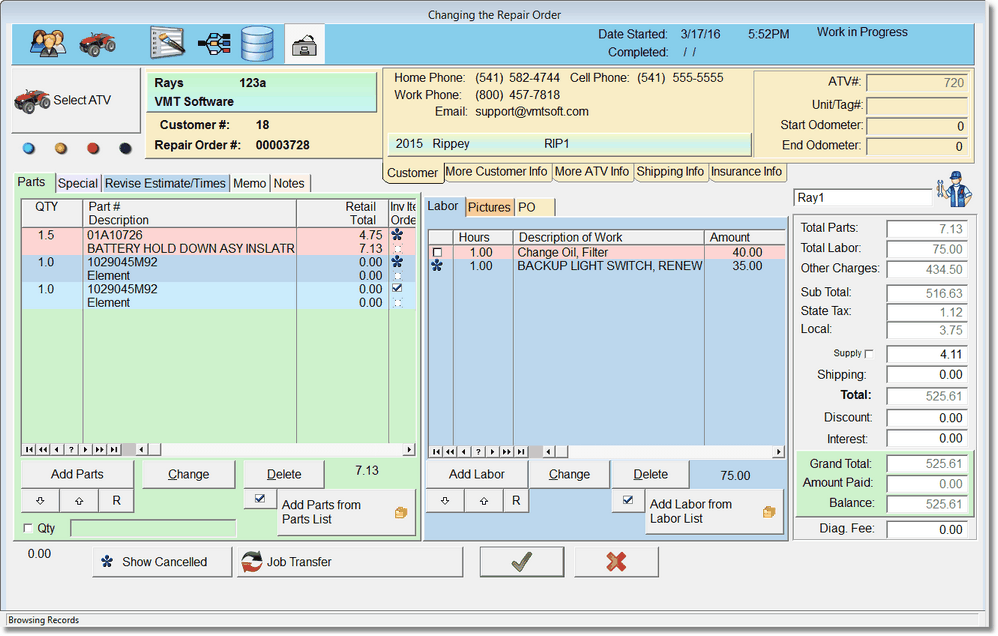
Task: Click the customers people icon in toolbar
Action: [x=48, y=44]
